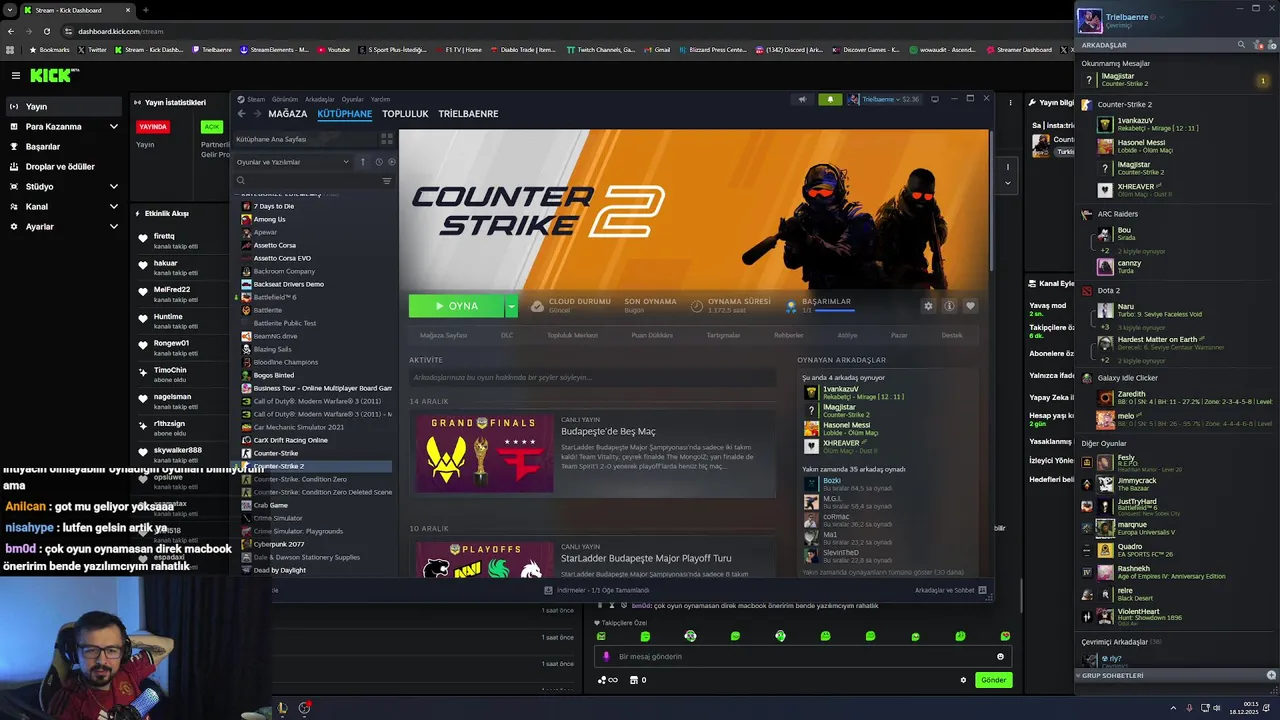Image resolution: width=1280 pixels, height=720 pixels.
Task: Open Play options arrow beside OYNA
Action: click(x=511, y=306)
